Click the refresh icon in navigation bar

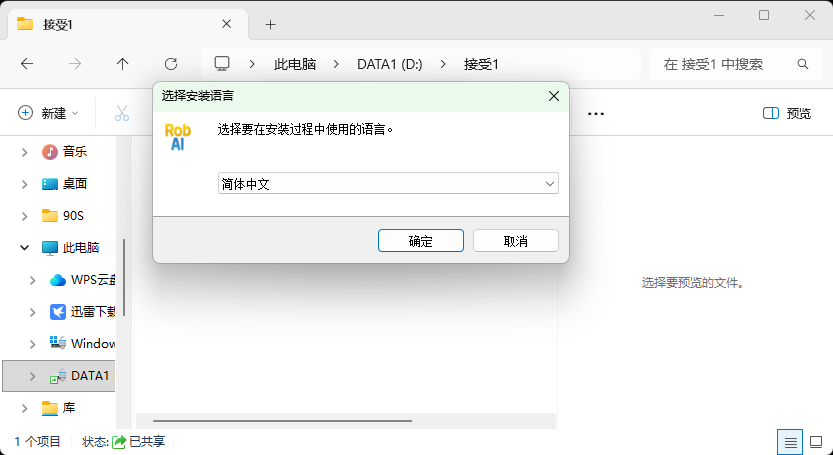[171, 64]
